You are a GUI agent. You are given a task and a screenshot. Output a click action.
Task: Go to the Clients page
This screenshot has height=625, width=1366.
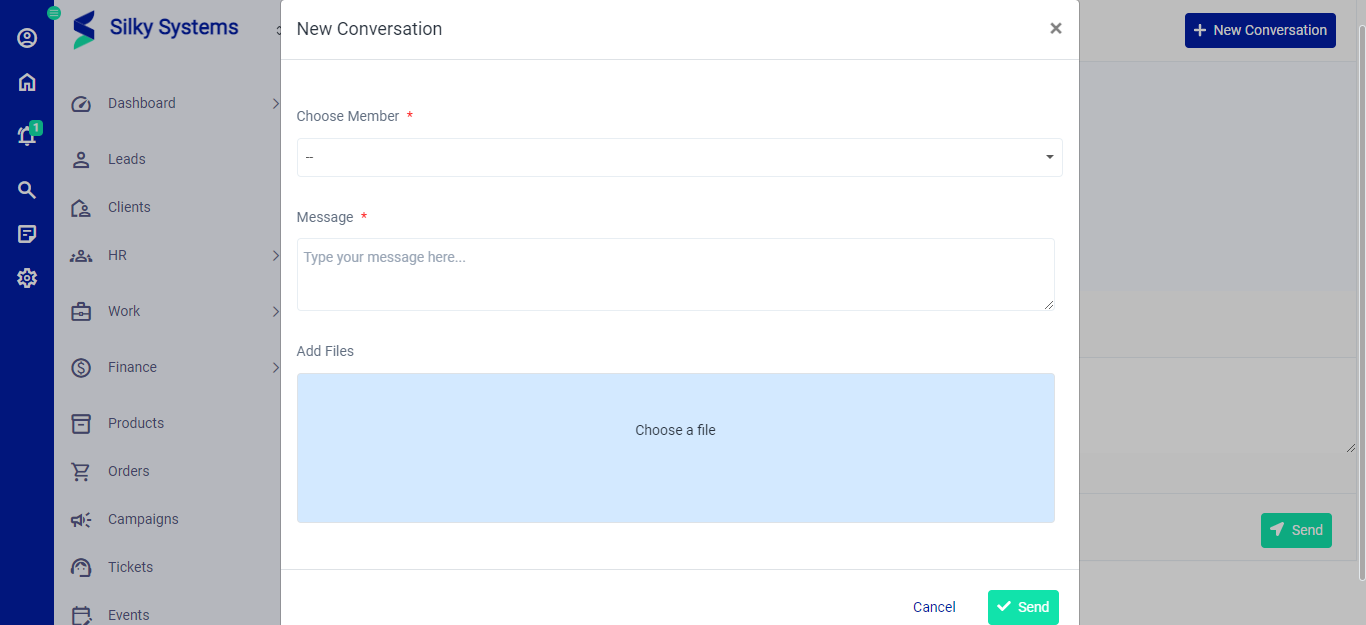tap(128, 207)
